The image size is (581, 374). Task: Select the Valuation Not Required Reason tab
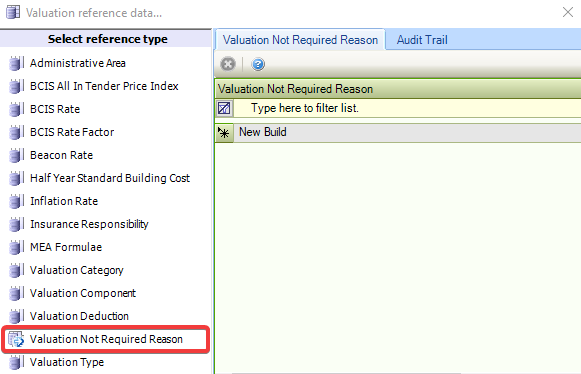[300, 40]
